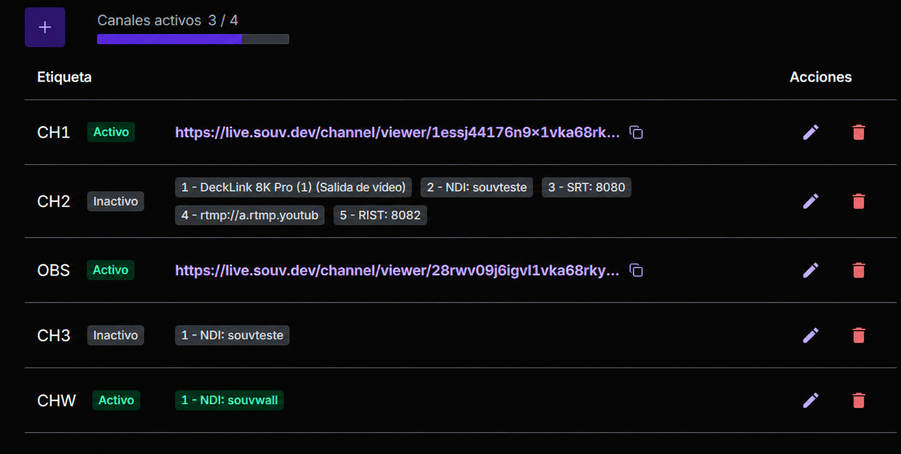Delete channel CH2 with trash icon

tap(858, 201)
